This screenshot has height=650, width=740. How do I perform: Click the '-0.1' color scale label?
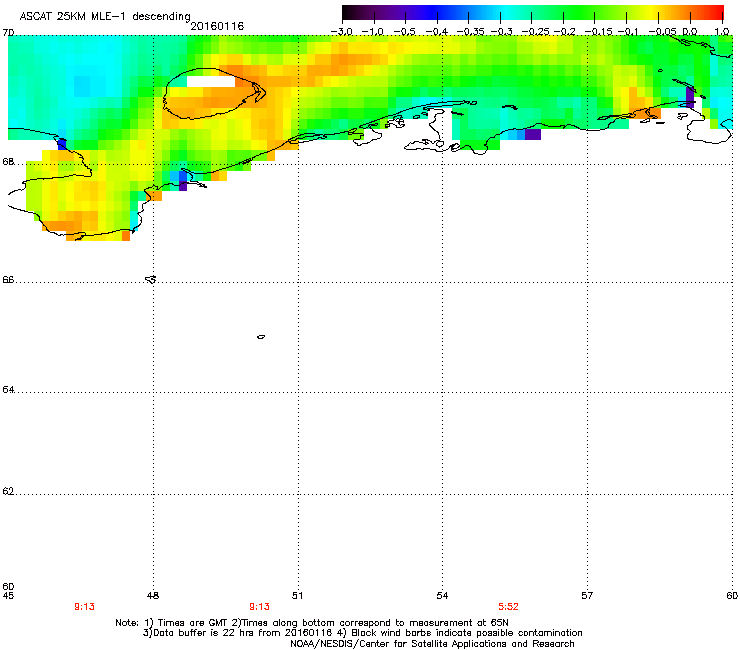click(x=628, y=32)
